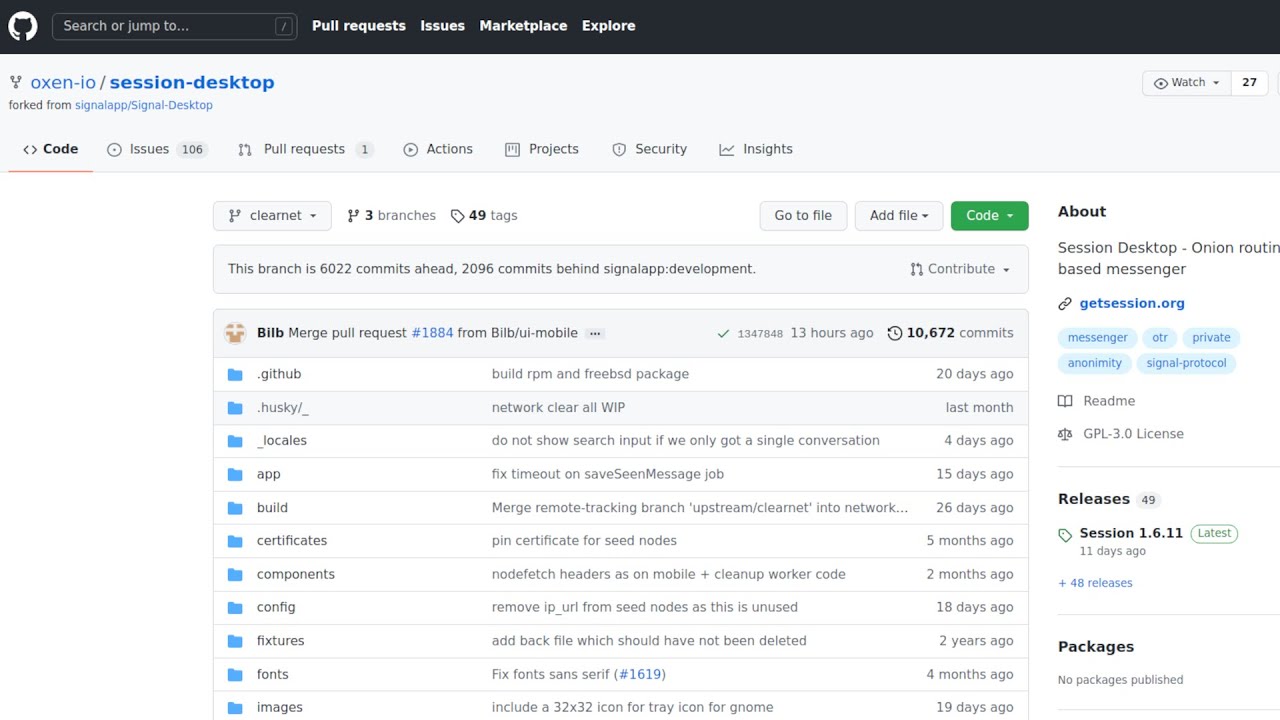This screenshot has width=1280, height=720.
Task: Open the clearnet branch dropdown
Action: coord(272,216)
